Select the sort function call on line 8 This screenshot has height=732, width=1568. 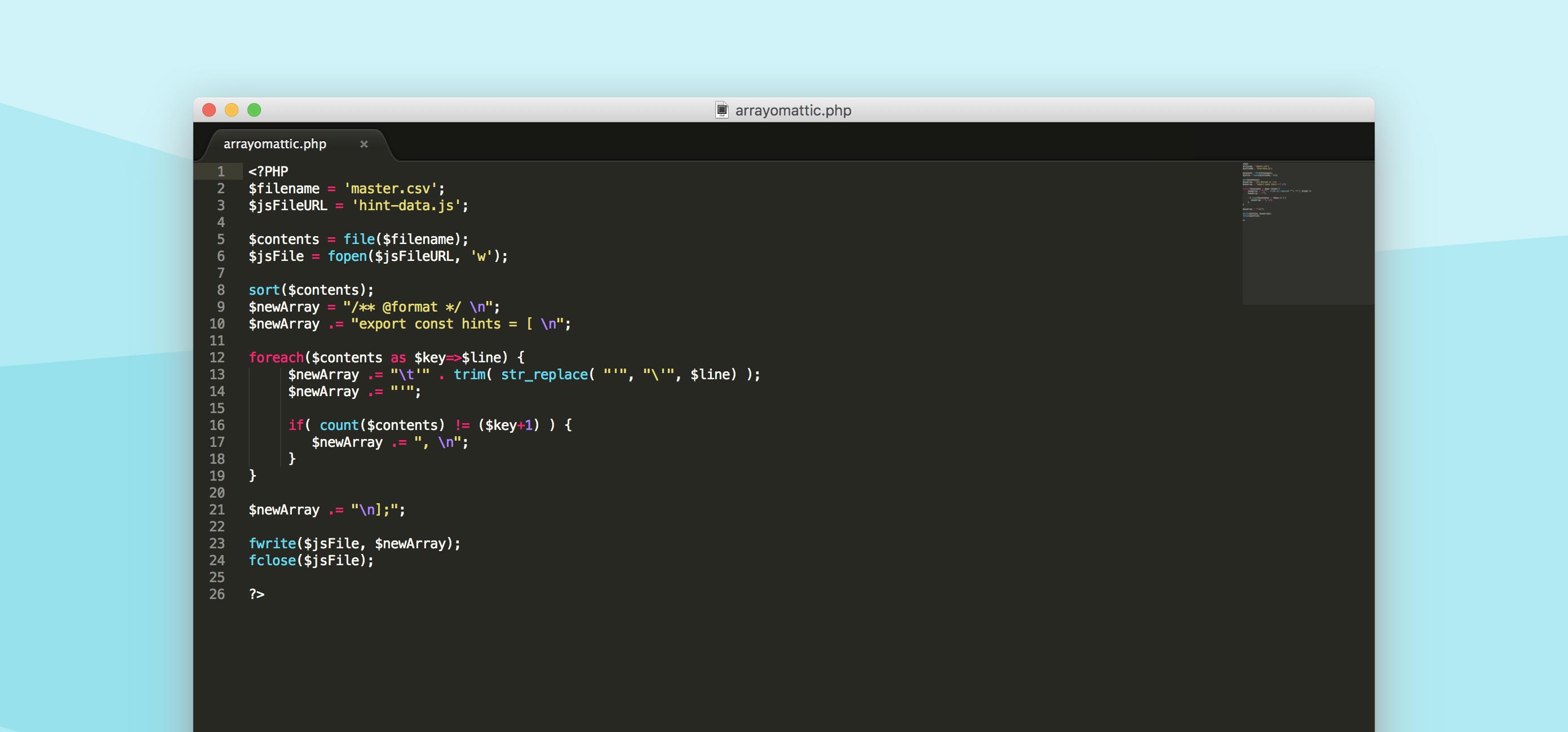(x=264, y=290)
